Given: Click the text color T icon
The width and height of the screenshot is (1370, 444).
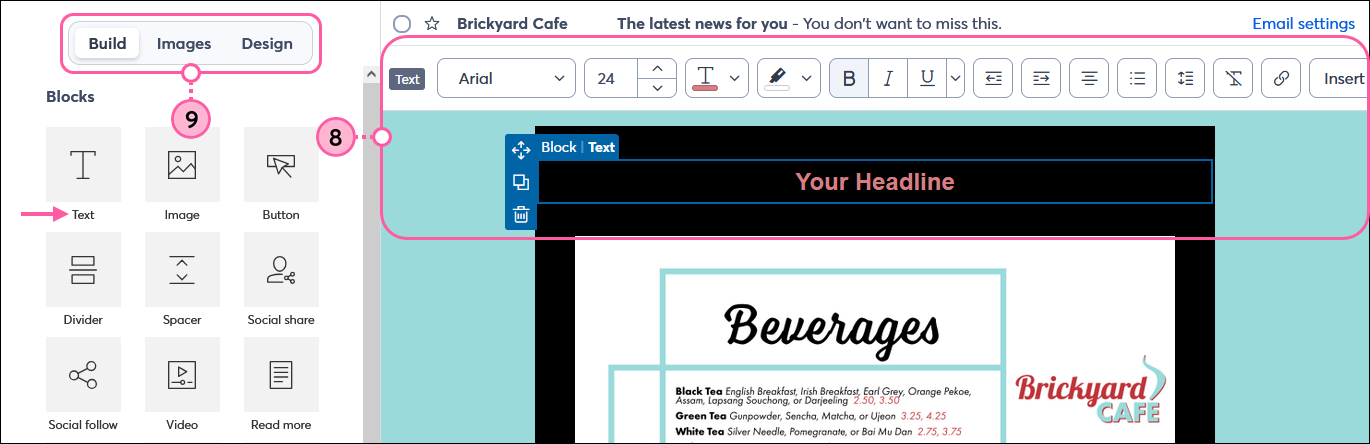Looking at the screenshot, I should click(x=705, y=78).
